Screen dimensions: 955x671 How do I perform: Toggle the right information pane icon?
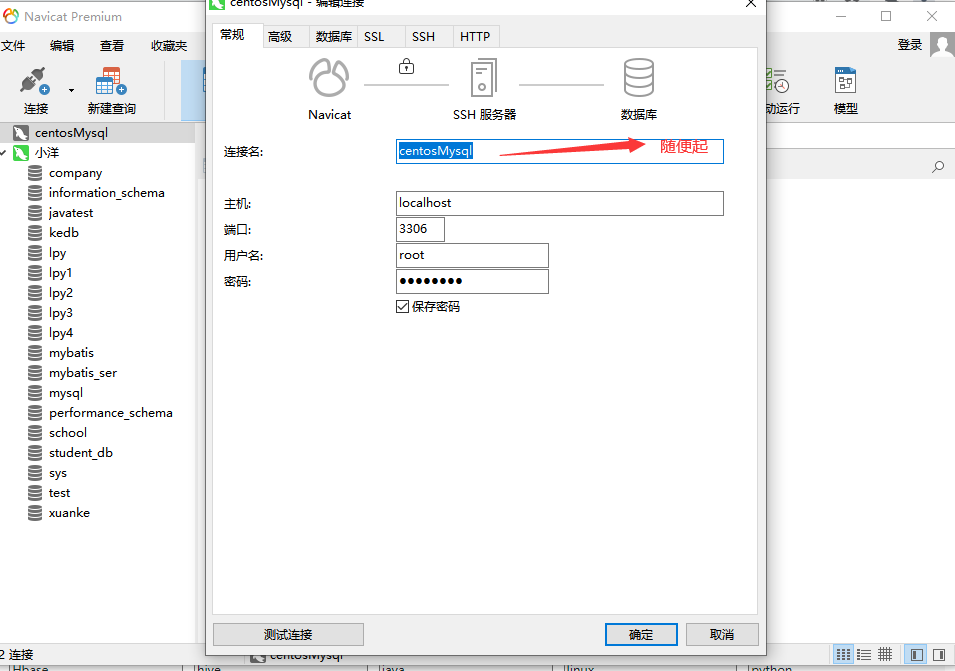click(939, 655)
